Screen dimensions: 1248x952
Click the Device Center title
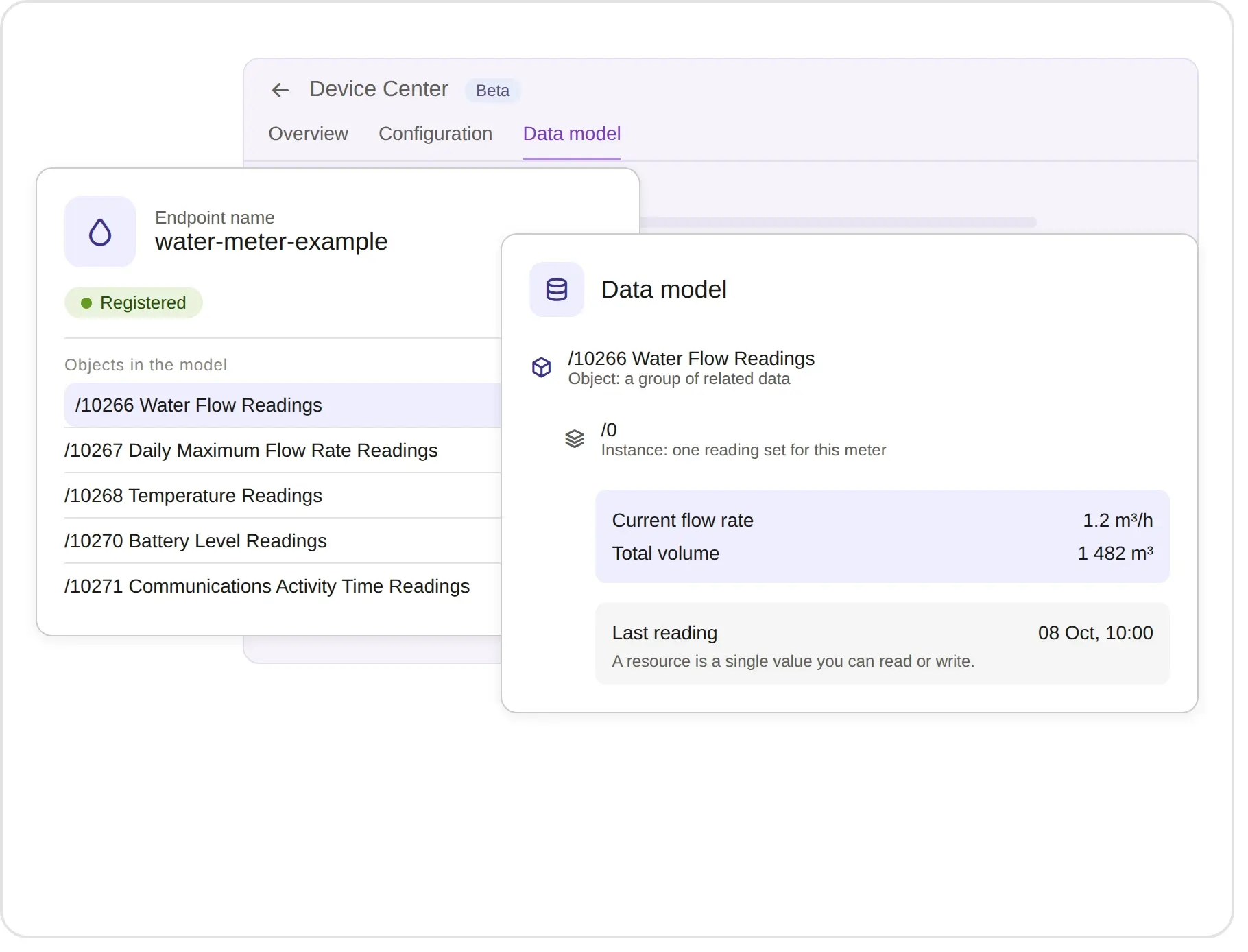click(x=379, y=89)
